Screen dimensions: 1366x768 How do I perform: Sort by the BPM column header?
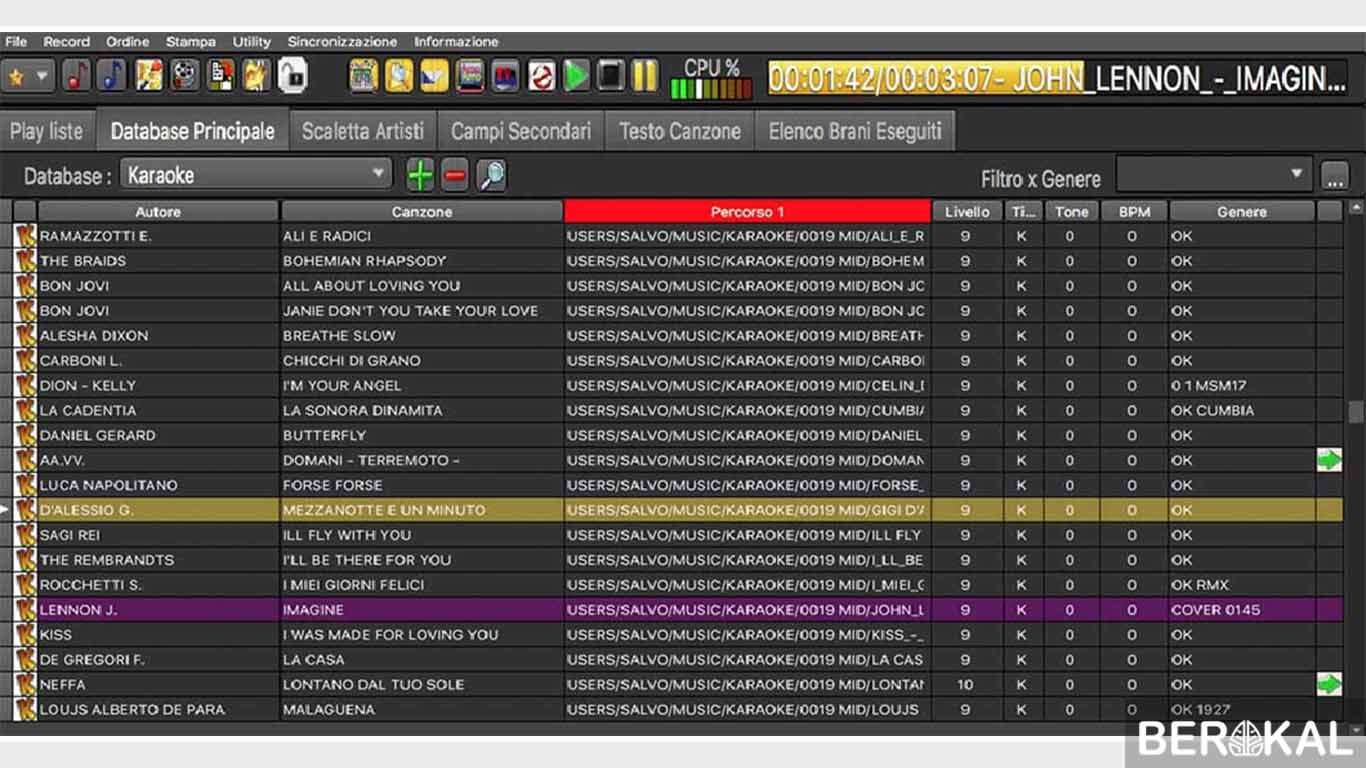click(x=1134, y=212)
